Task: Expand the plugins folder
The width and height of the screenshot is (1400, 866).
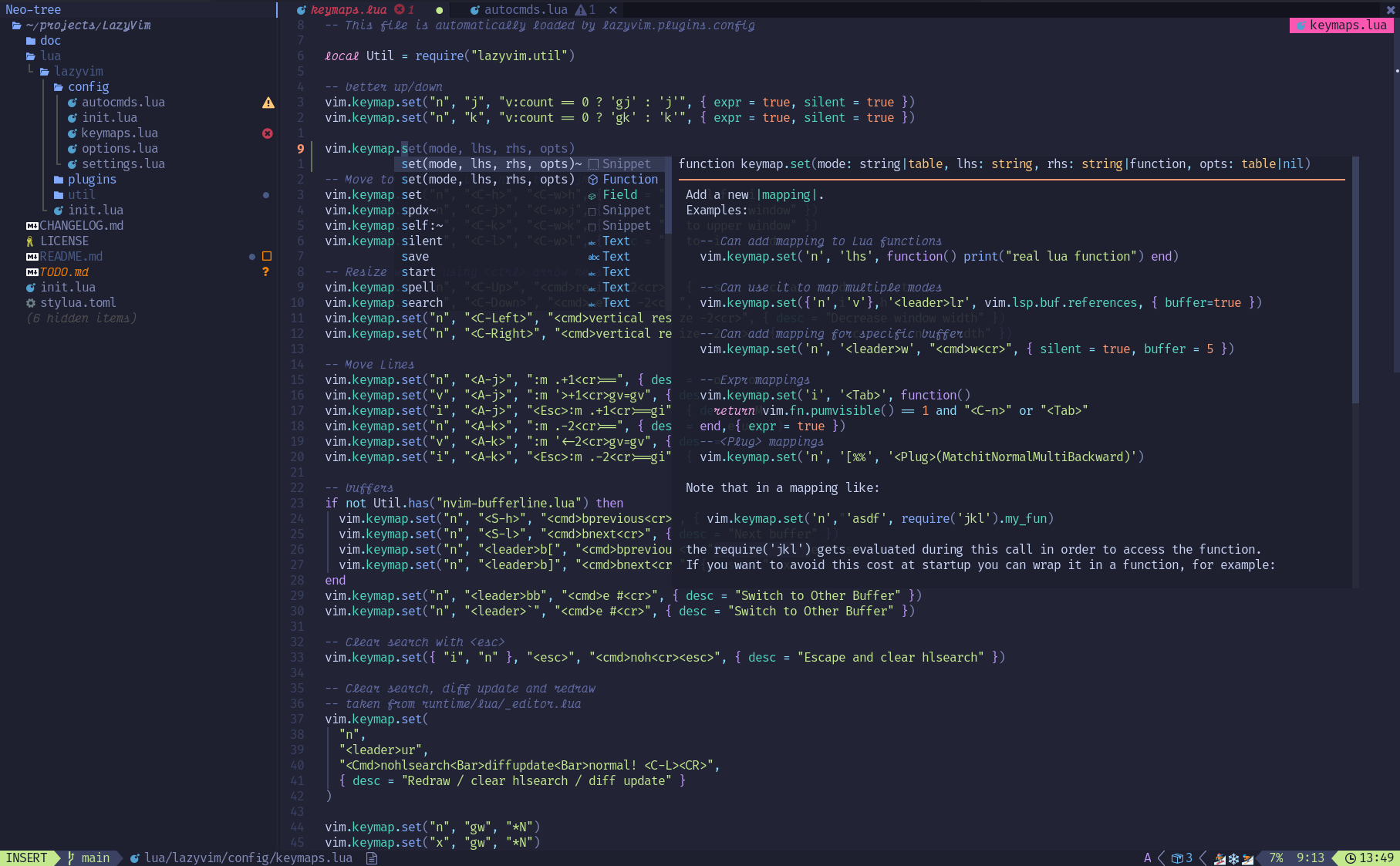Action: tap(92, 179)
